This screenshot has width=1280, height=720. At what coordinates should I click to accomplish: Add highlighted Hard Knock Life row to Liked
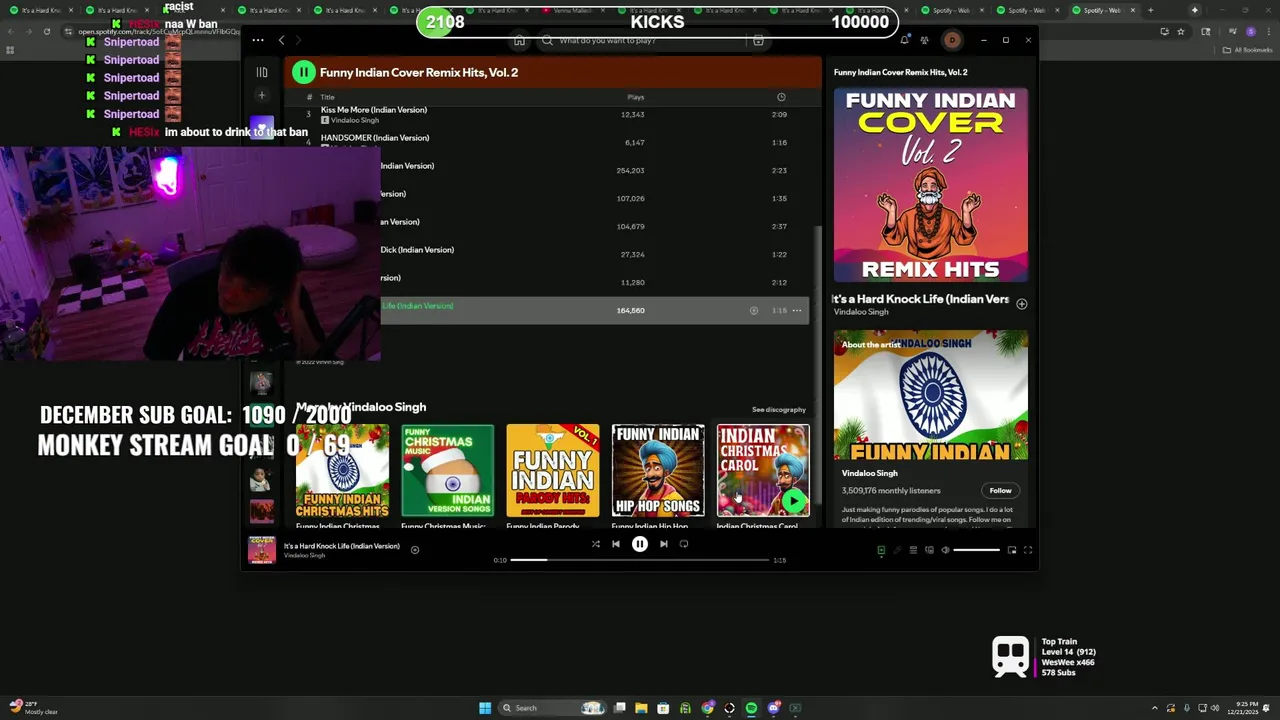tap(754, 310)
